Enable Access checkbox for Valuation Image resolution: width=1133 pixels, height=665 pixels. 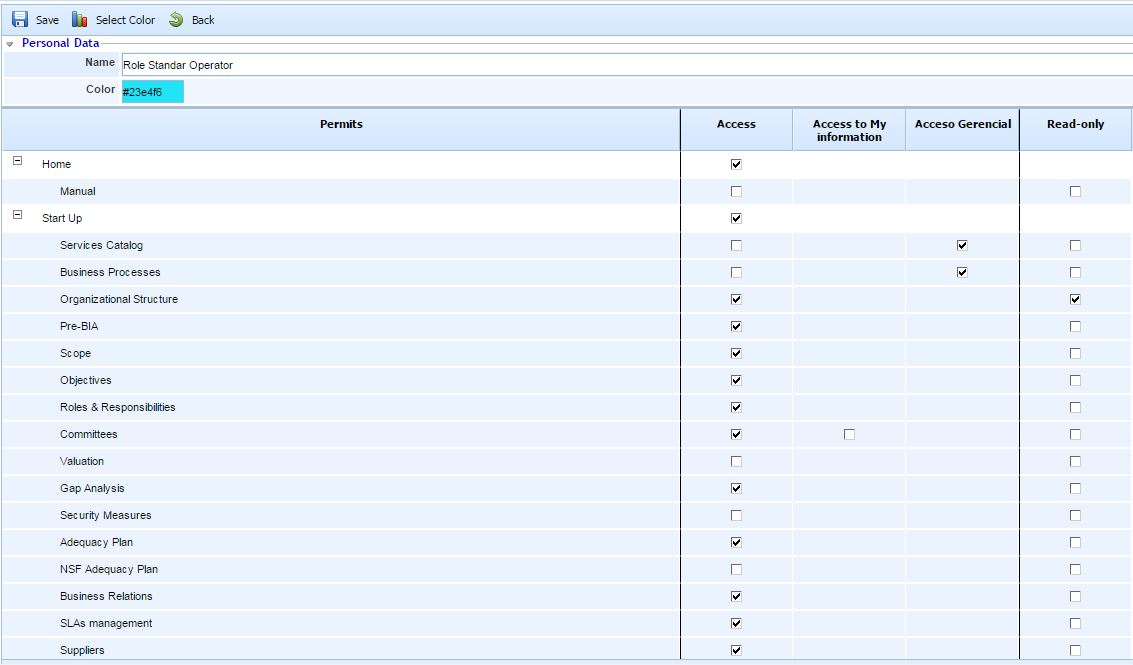737,461
